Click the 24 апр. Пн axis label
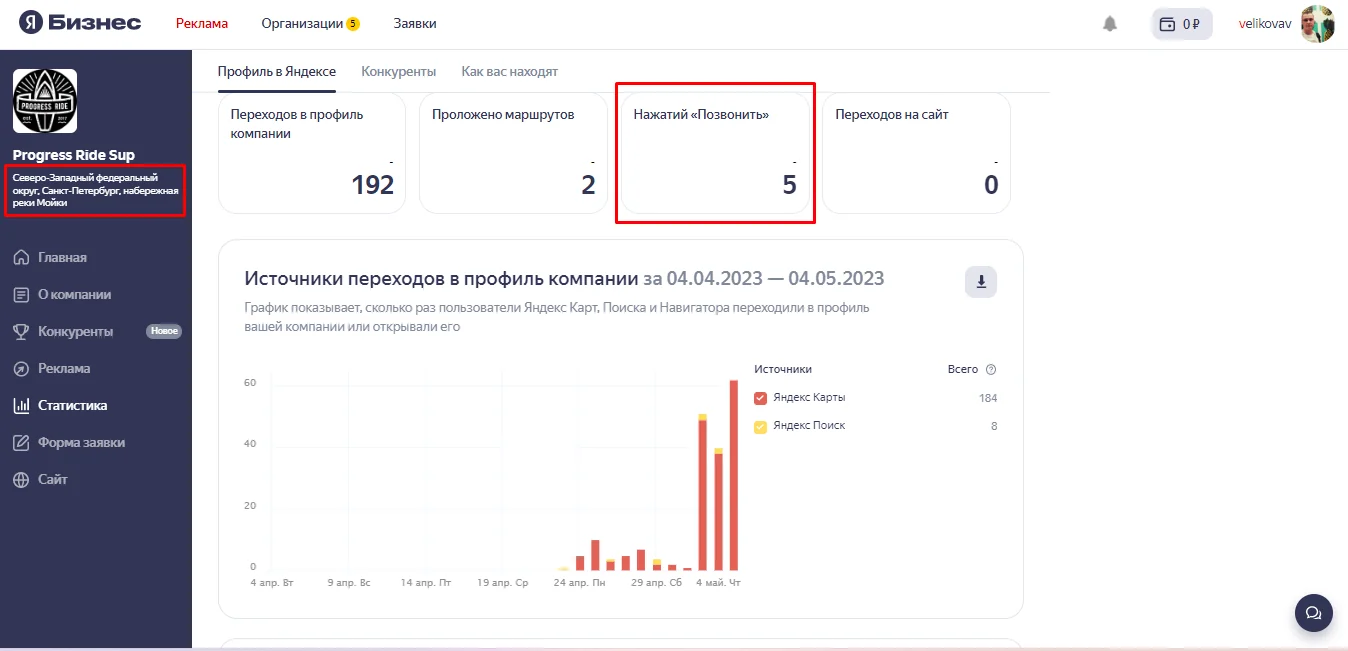 coord(580,582)
